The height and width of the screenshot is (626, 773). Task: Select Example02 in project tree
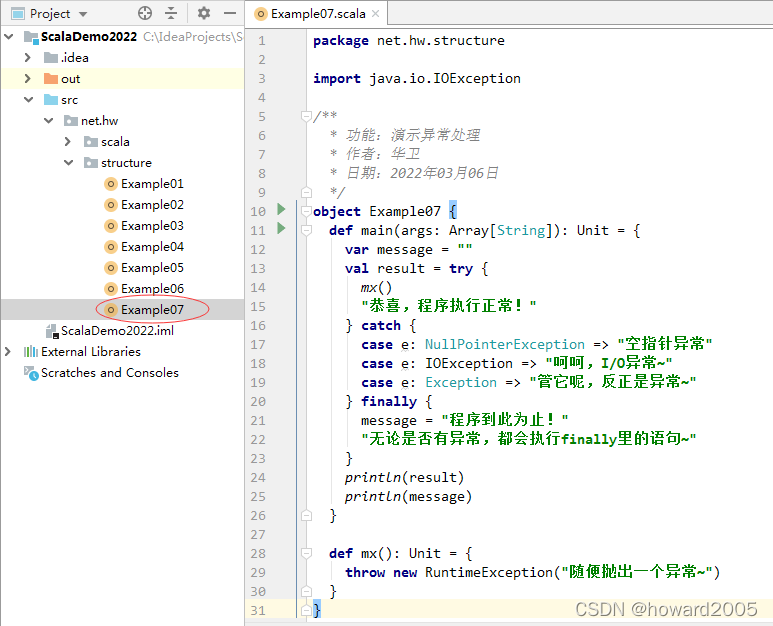click(x=152, y=205)
